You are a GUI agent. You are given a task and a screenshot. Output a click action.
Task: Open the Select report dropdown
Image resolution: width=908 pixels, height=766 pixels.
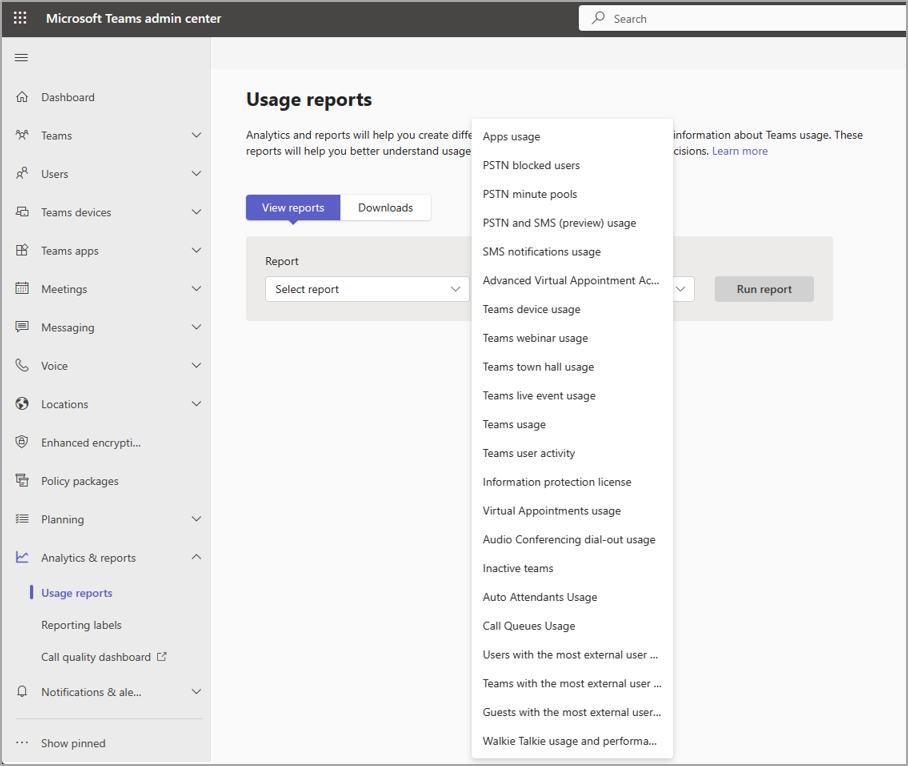pyautogui.click(x=367, y=289)
